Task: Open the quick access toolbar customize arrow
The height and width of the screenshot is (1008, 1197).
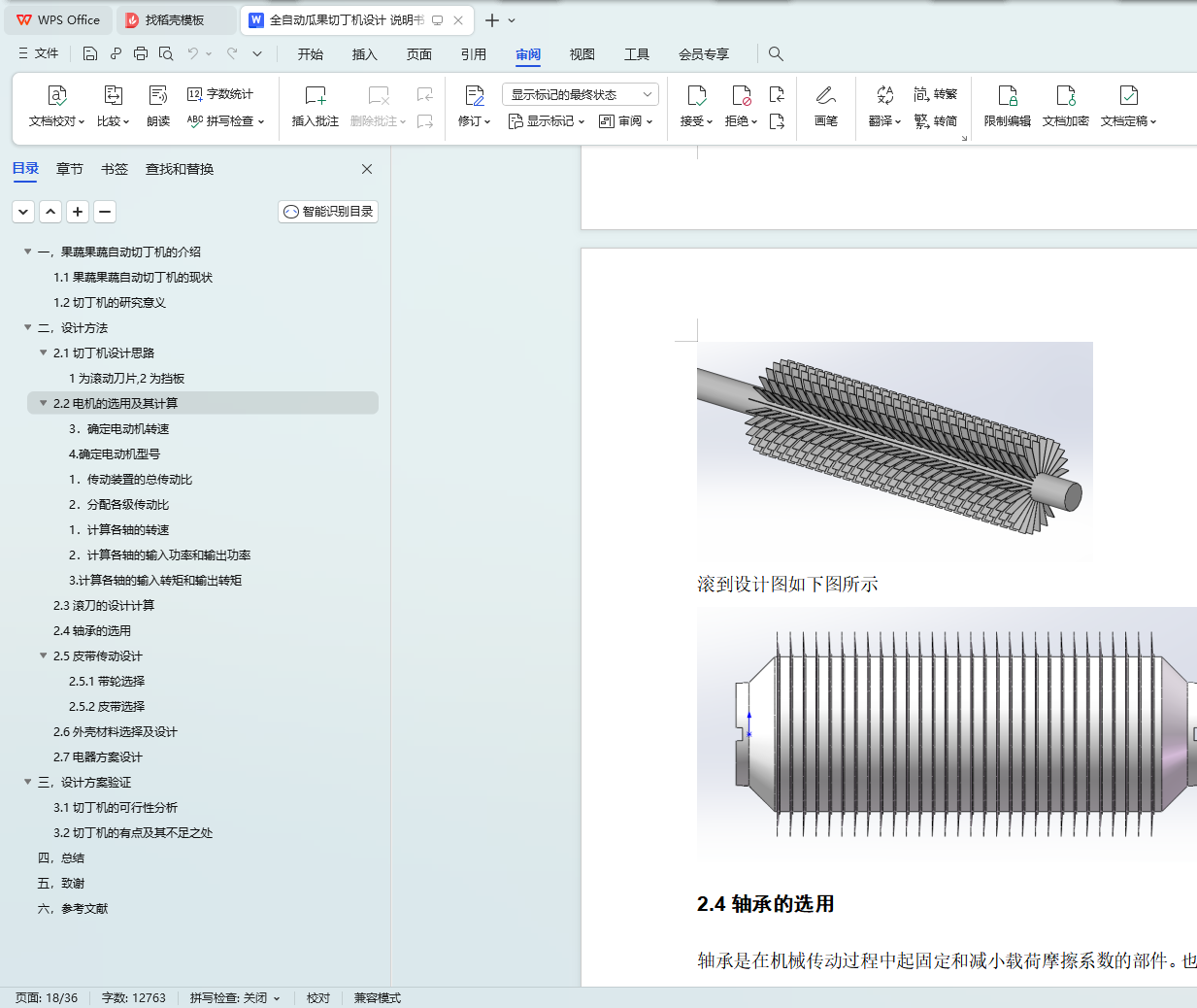Action: pos(257,53)
